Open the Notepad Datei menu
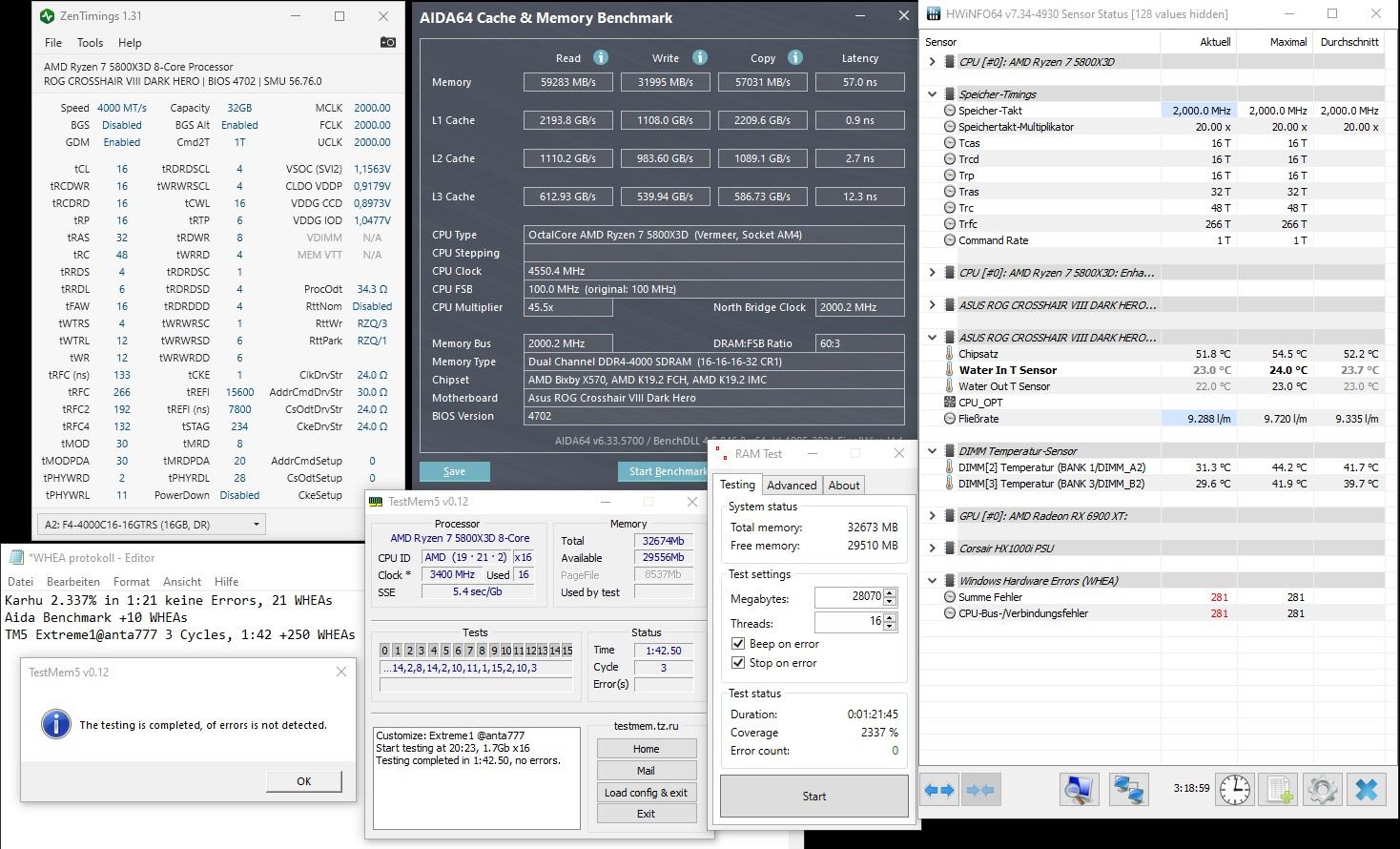 20,582
